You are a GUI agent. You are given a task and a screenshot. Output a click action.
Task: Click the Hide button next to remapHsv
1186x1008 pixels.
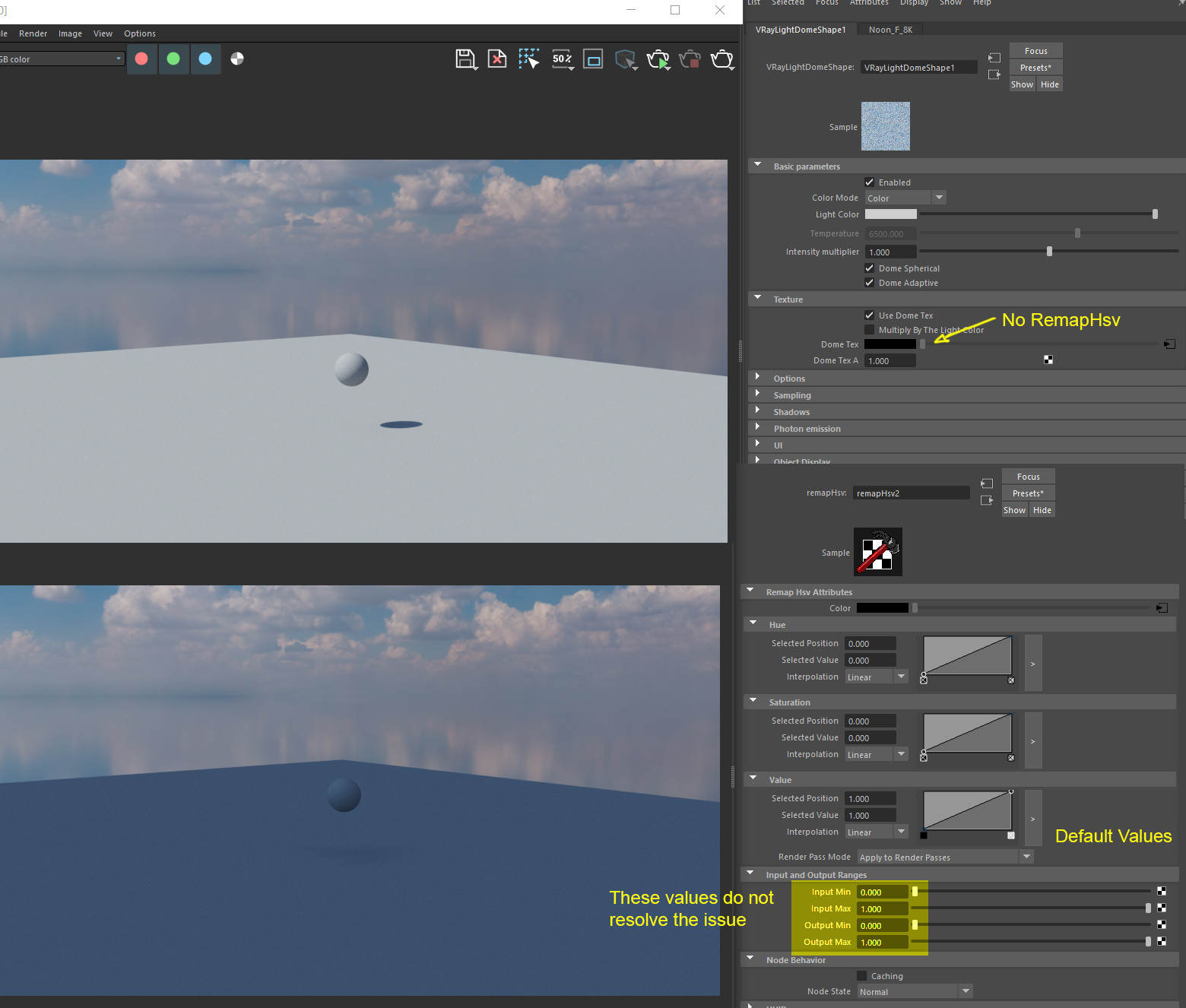pos(1042,510)
